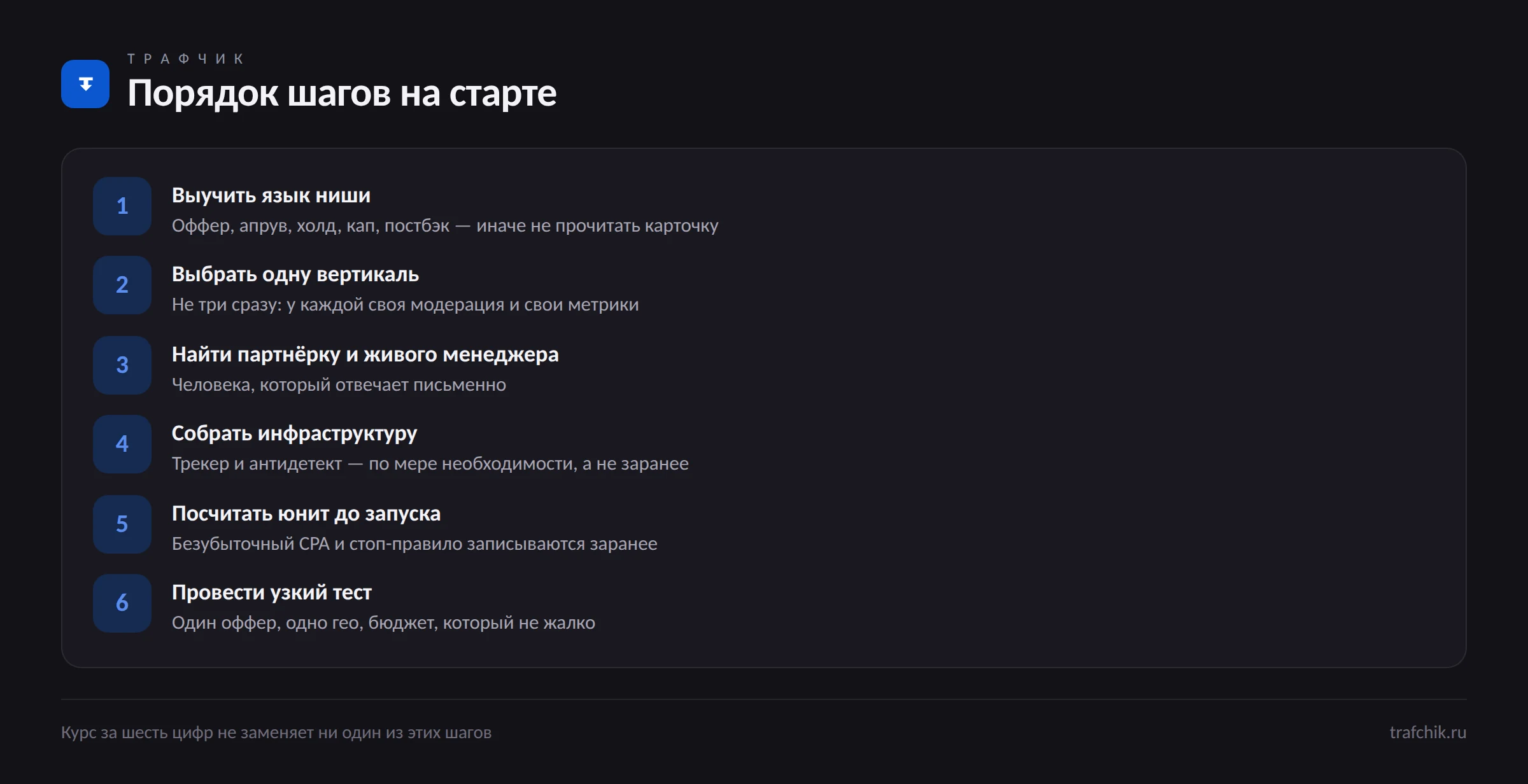The width and height of the screenshot is (1528, 784).
Task: Click the line 'Человека, который отвечает письменно'
Action: [339, 385]
